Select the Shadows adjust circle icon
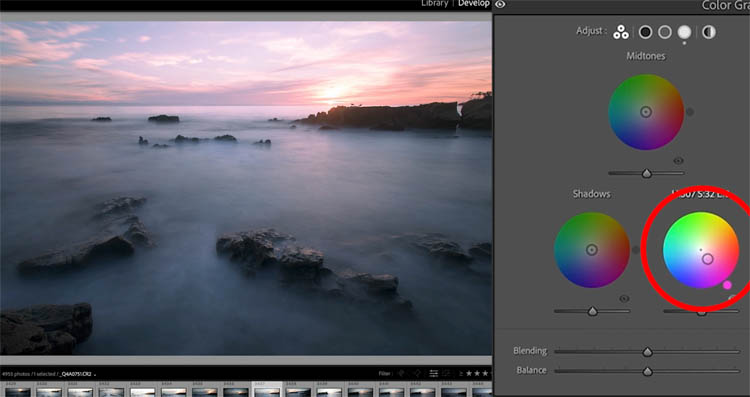 pyautogui.click(x=646, y=32)
